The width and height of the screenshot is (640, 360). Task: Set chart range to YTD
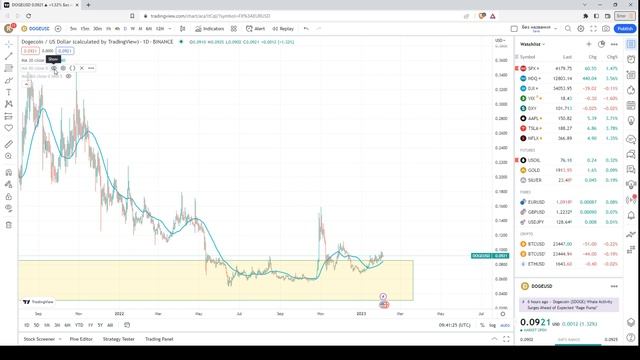point(79,325)
